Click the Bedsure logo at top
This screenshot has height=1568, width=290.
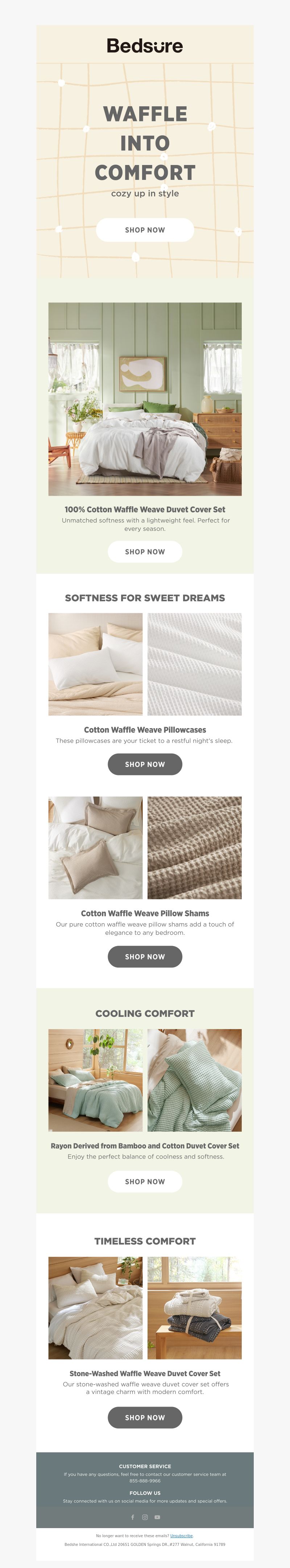(145, 46)
